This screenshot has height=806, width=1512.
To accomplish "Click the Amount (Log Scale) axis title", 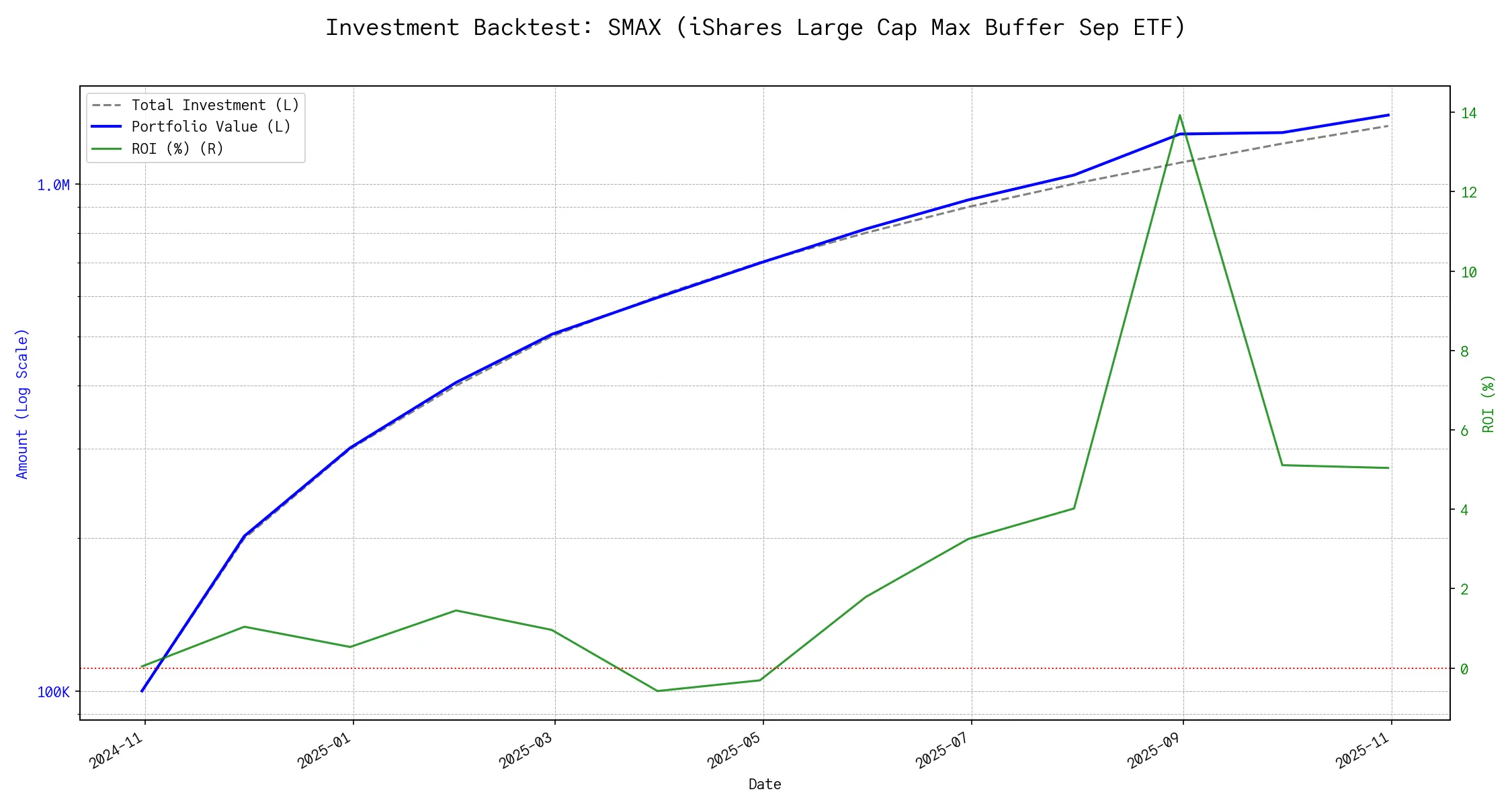I will click(x=22, y=404).
